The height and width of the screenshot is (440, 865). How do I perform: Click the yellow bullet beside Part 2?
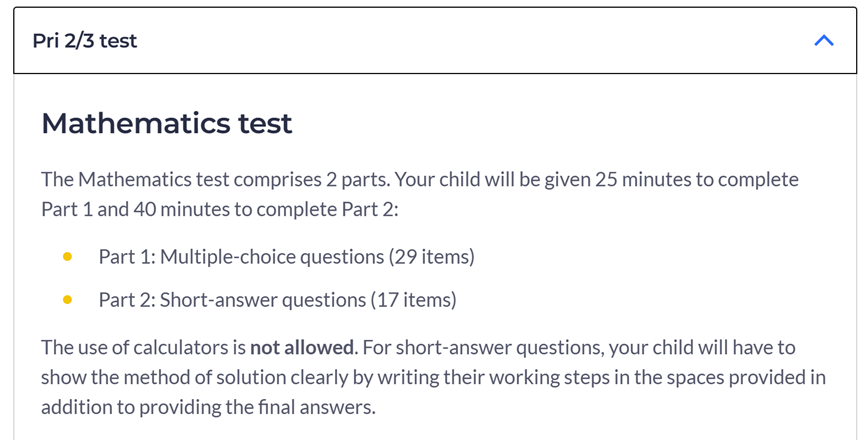pos(67,300)
